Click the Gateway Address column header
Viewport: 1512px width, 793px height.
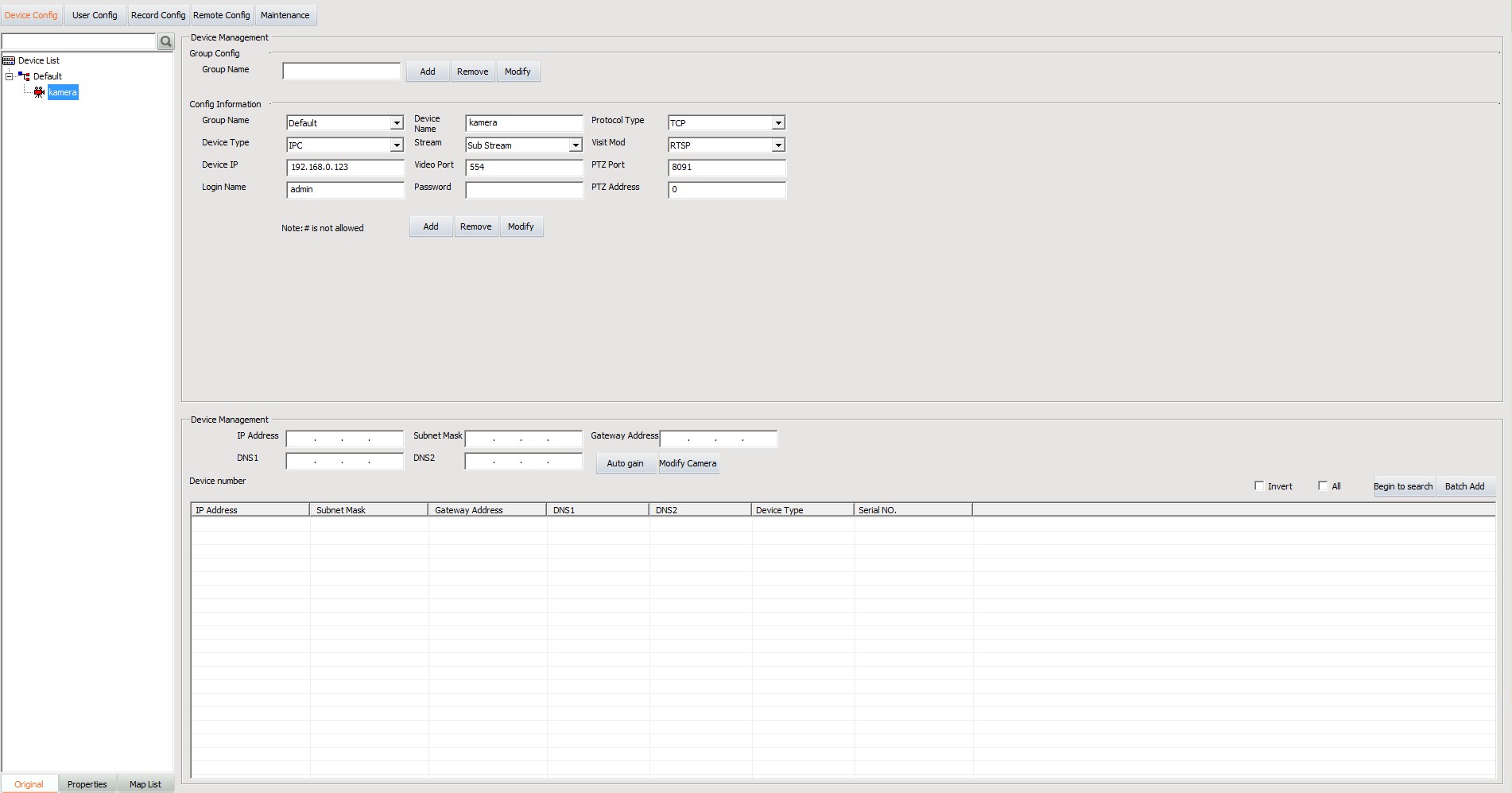(487, 510)
